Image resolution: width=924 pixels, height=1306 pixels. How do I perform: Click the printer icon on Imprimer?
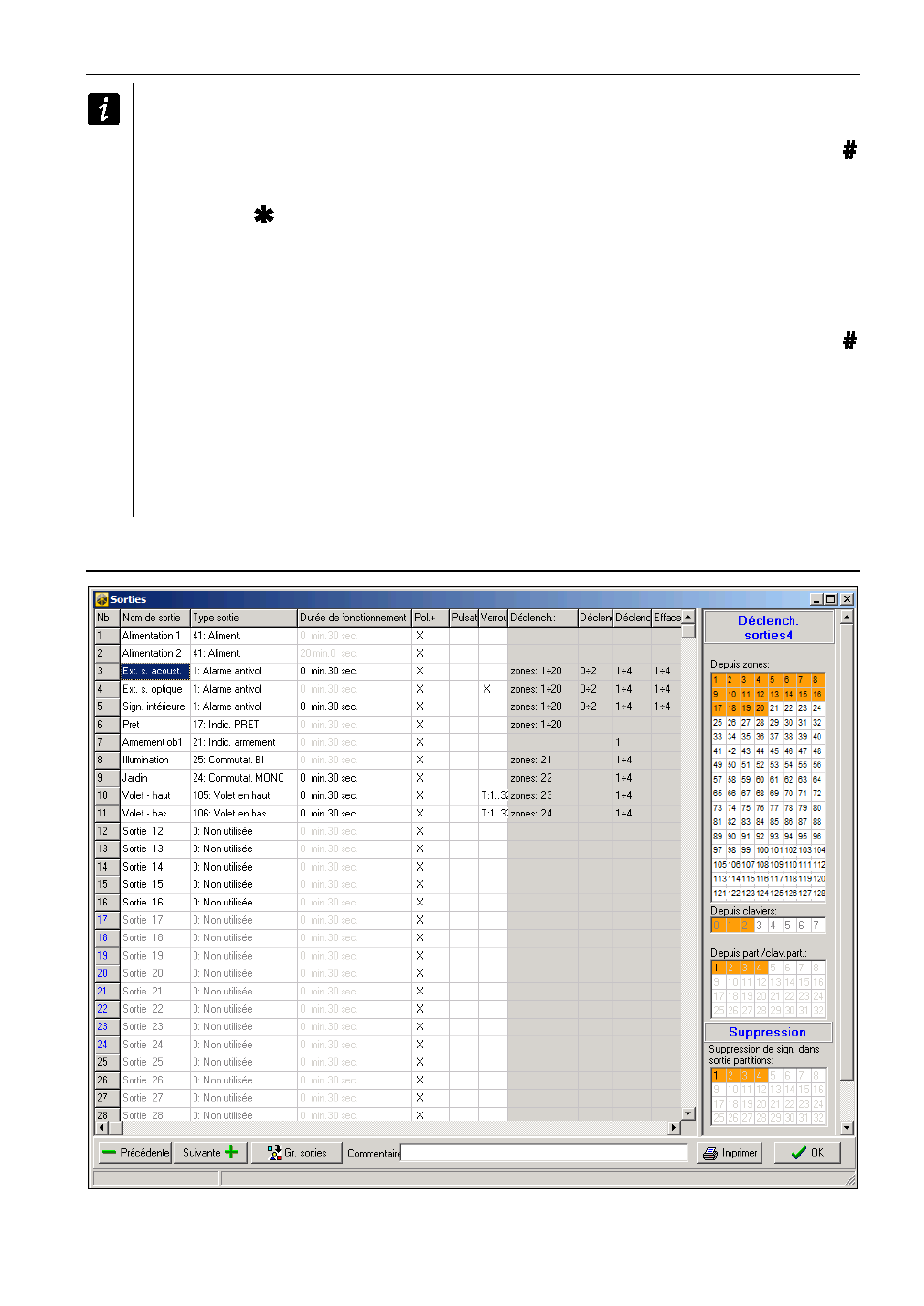tap(711, 1153)
